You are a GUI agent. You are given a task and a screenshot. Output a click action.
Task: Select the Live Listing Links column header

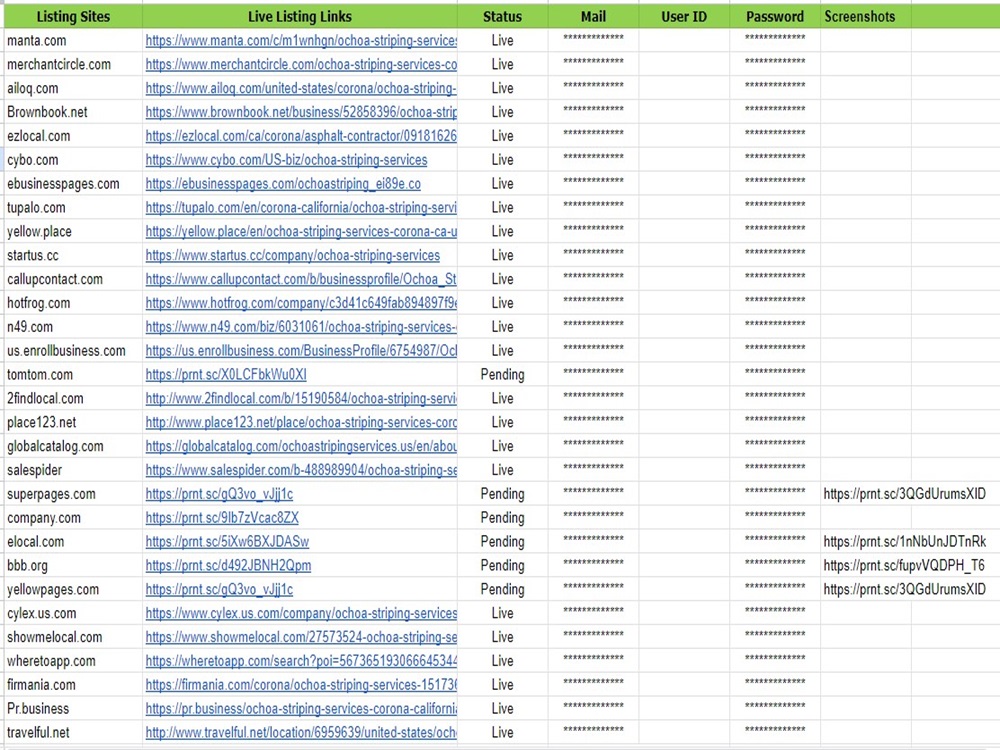click(x=300, y=17)
